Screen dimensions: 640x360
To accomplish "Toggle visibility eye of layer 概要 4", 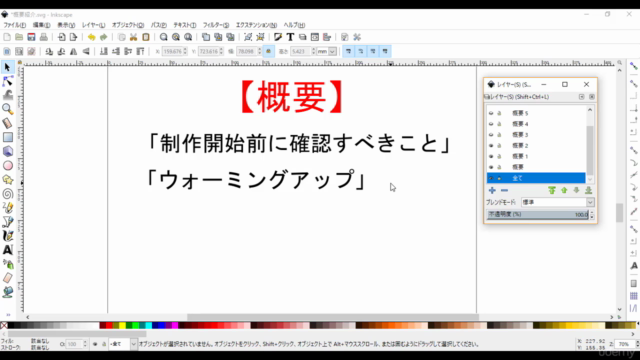I will click(491, 124).
